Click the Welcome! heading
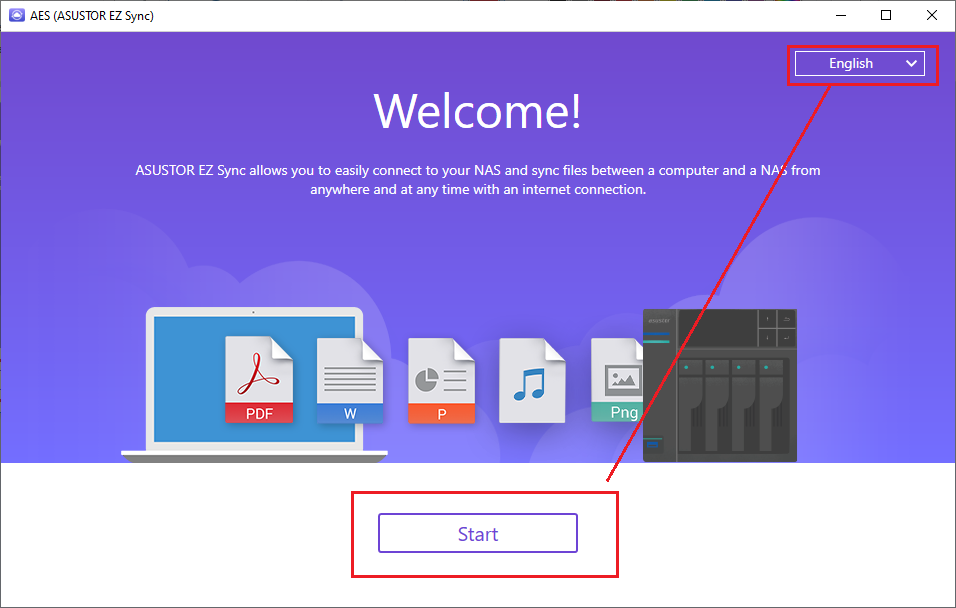This screenshot has height=608, width=956. (x=477, y=111)
